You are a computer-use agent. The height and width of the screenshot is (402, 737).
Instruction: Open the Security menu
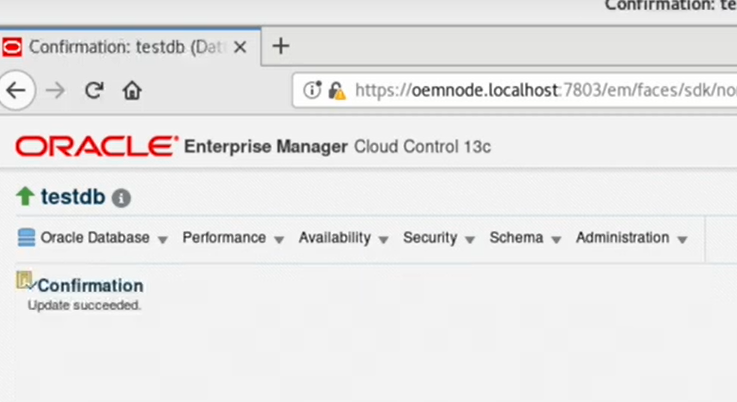(438, 238)
